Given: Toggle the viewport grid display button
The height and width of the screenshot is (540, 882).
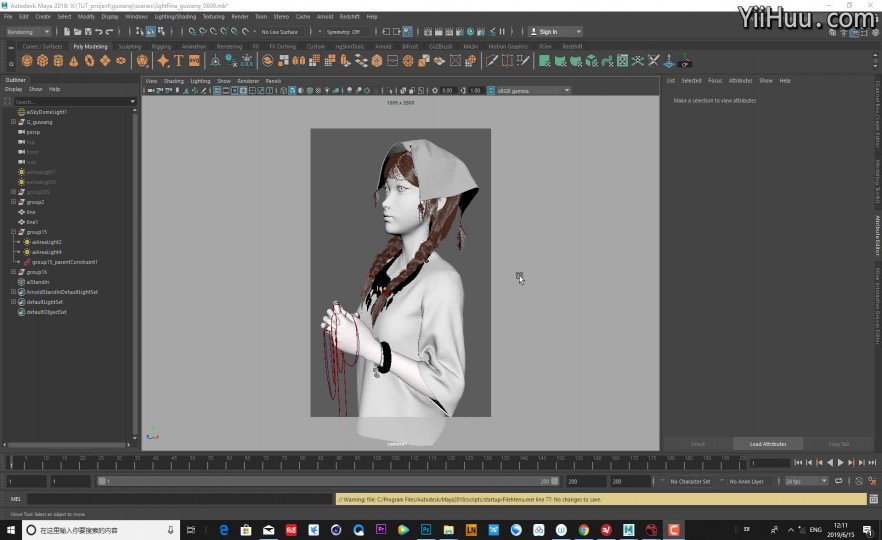Looking at the screenshot, I should pos(217,91).
